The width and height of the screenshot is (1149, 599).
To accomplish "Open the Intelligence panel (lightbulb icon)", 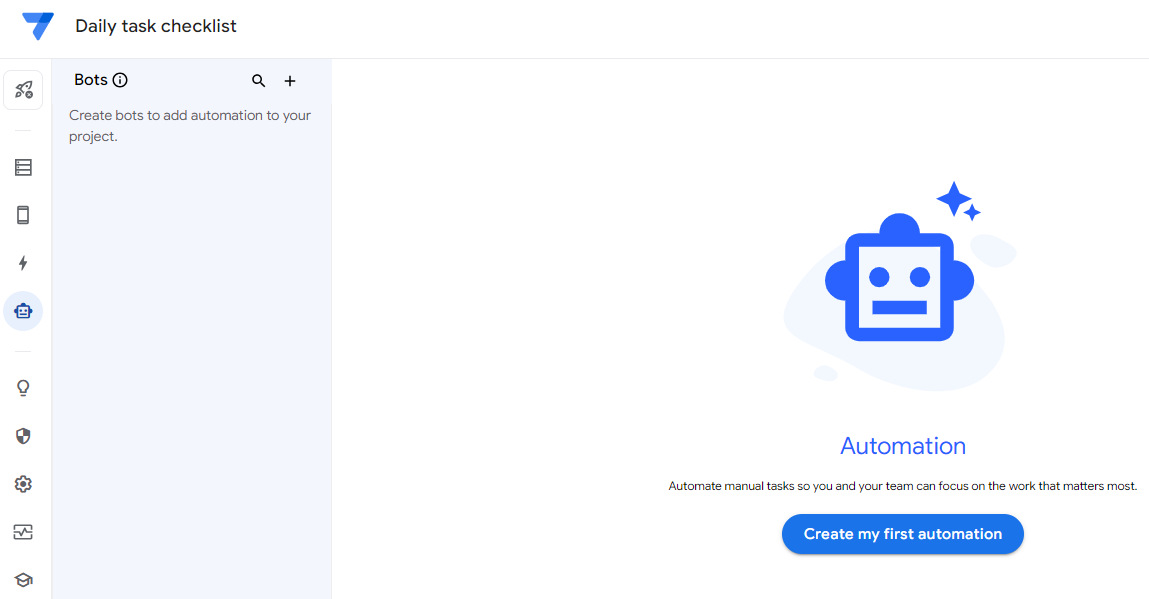I will [23, 387].
